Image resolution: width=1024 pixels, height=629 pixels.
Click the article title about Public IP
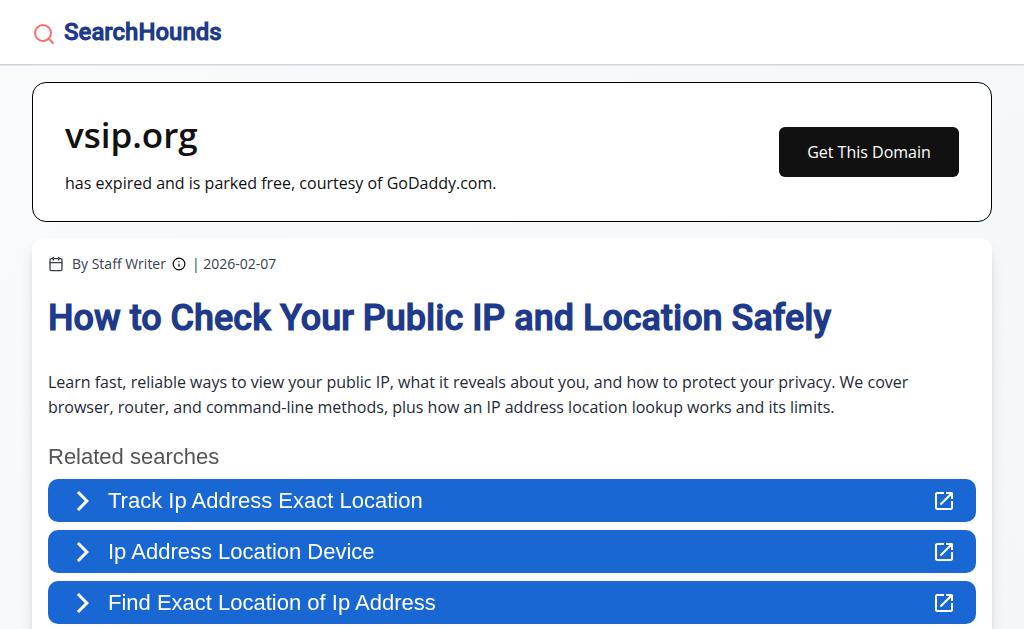439,318
